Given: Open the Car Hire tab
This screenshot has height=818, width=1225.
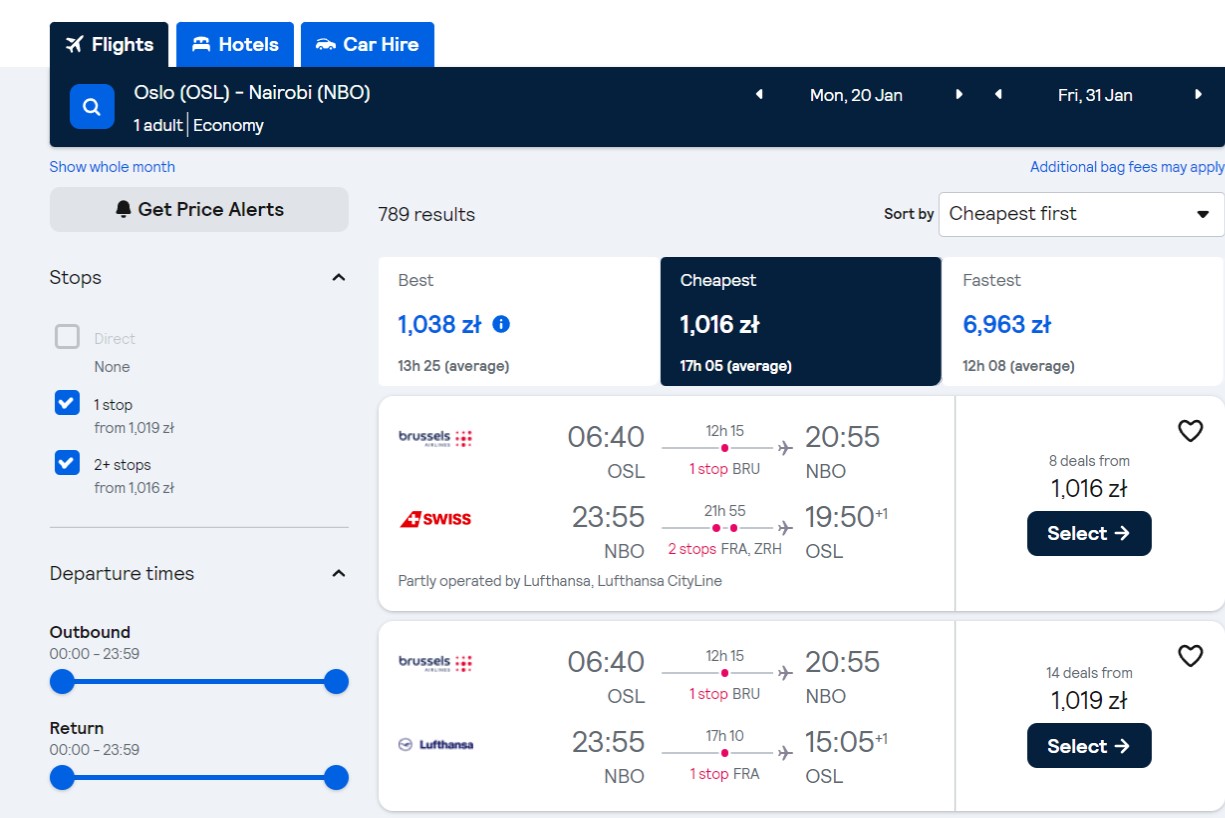Looking at the screenshot, I should tap(367, 44).
